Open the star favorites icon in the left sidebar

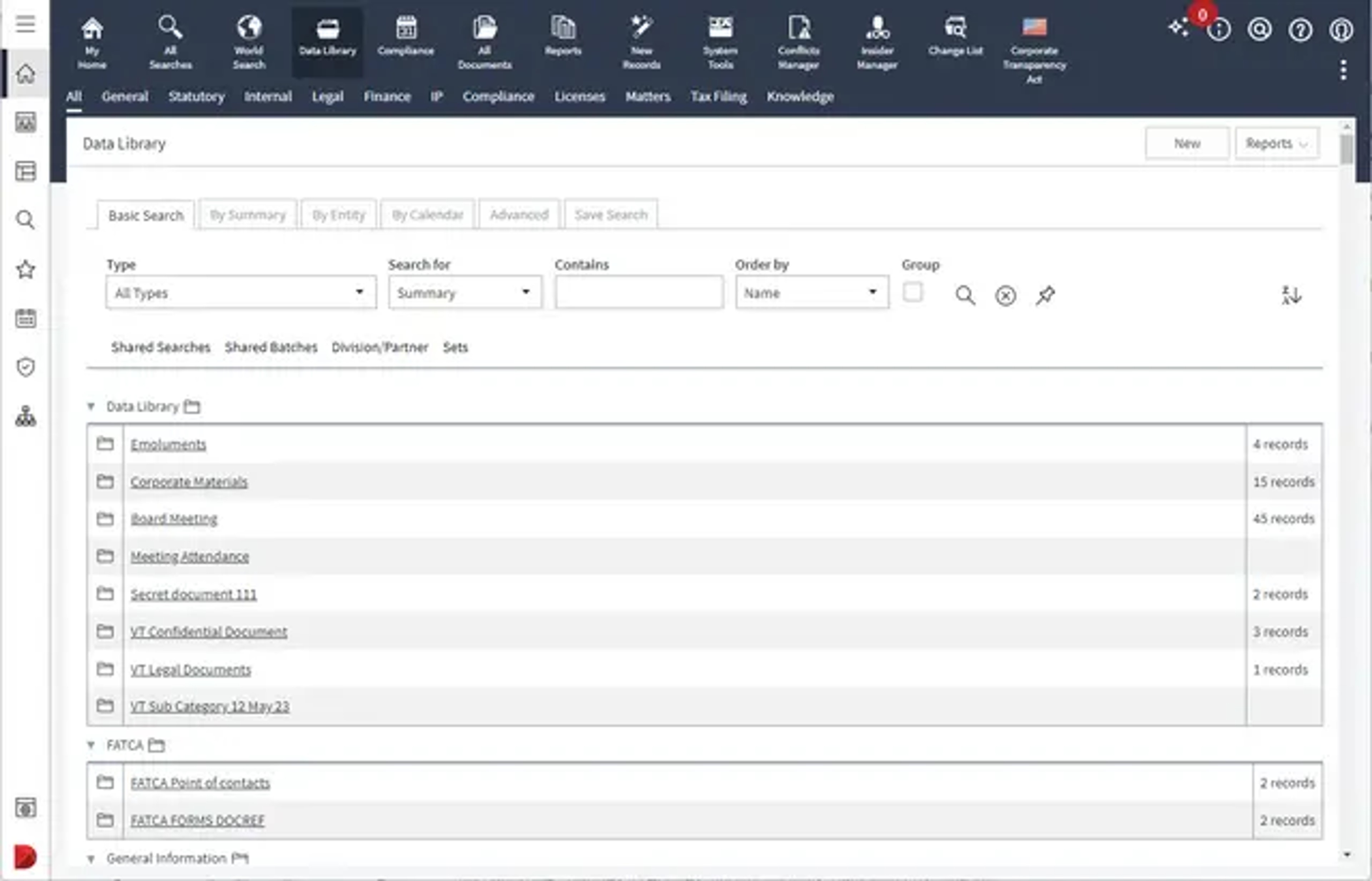click(25, 269)
